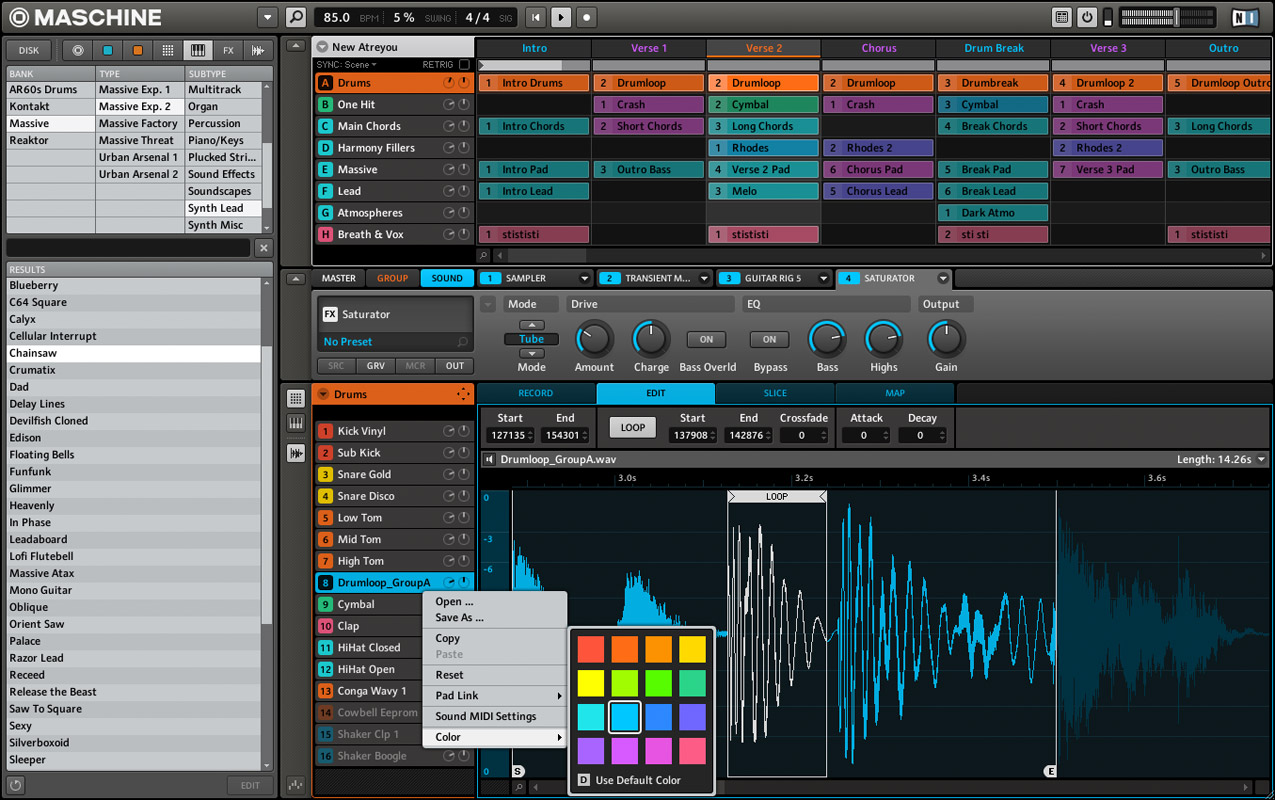1275x800 pixels.
Task: Click the Intro Drums pattern clip
Action: point(533,84)
